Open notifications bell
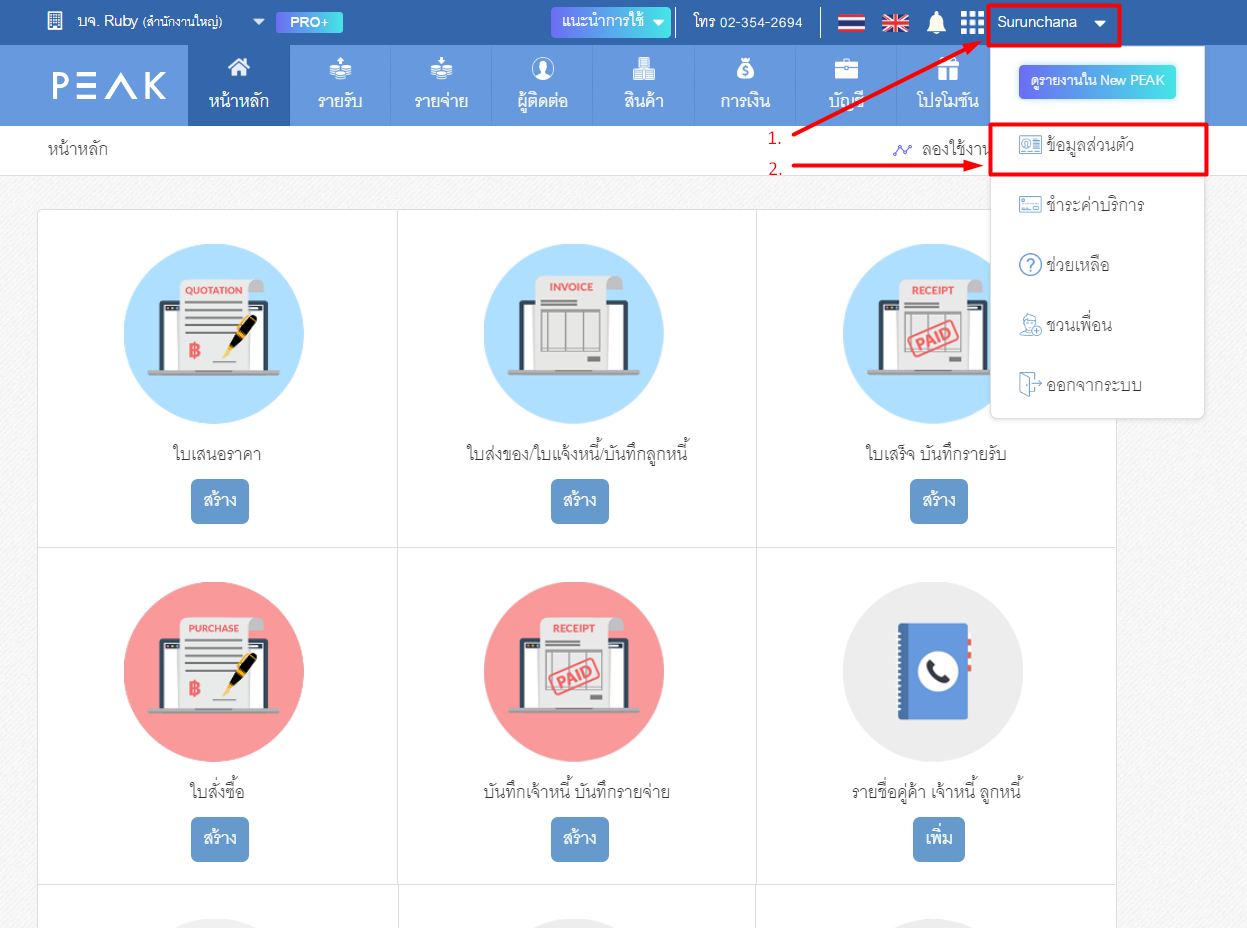1247x928 pixels. tap(936, 22)
